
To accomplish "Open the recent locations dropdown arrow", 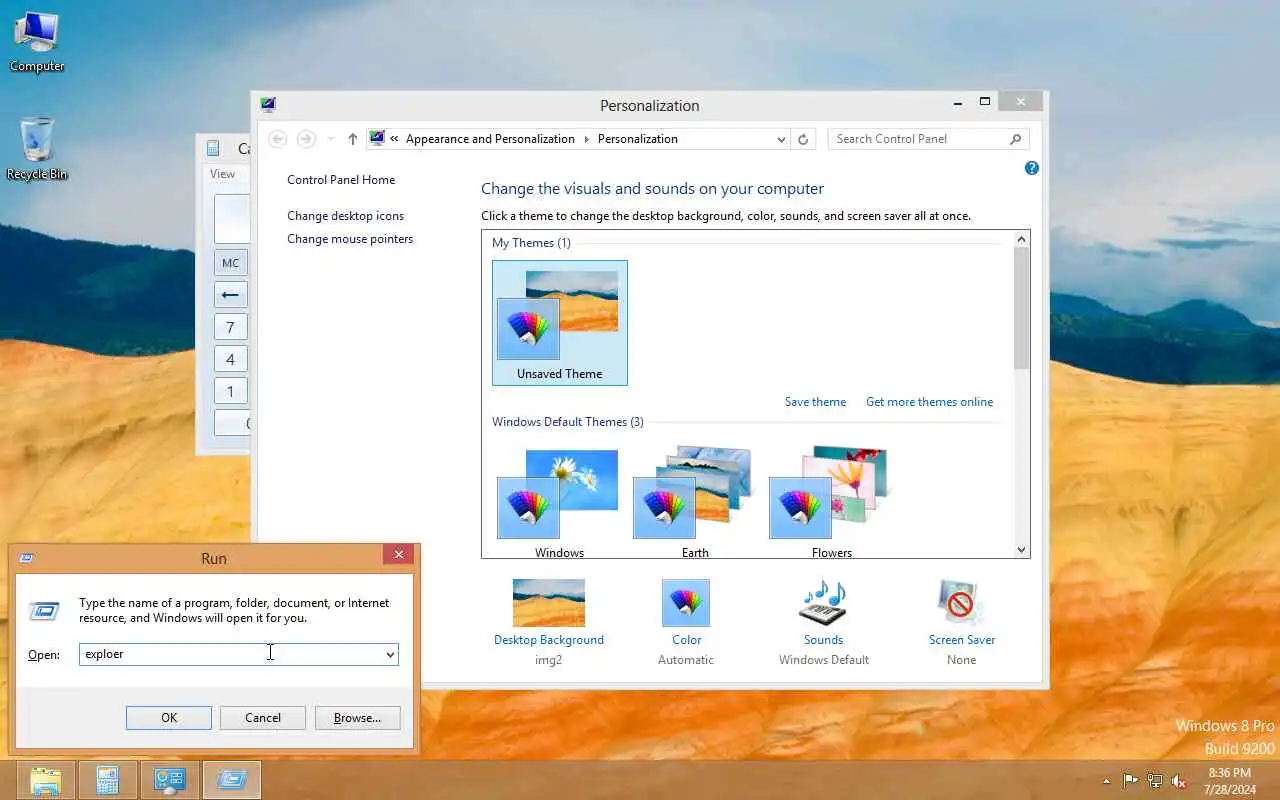I will pyautogui.click(x=331, y=139).
